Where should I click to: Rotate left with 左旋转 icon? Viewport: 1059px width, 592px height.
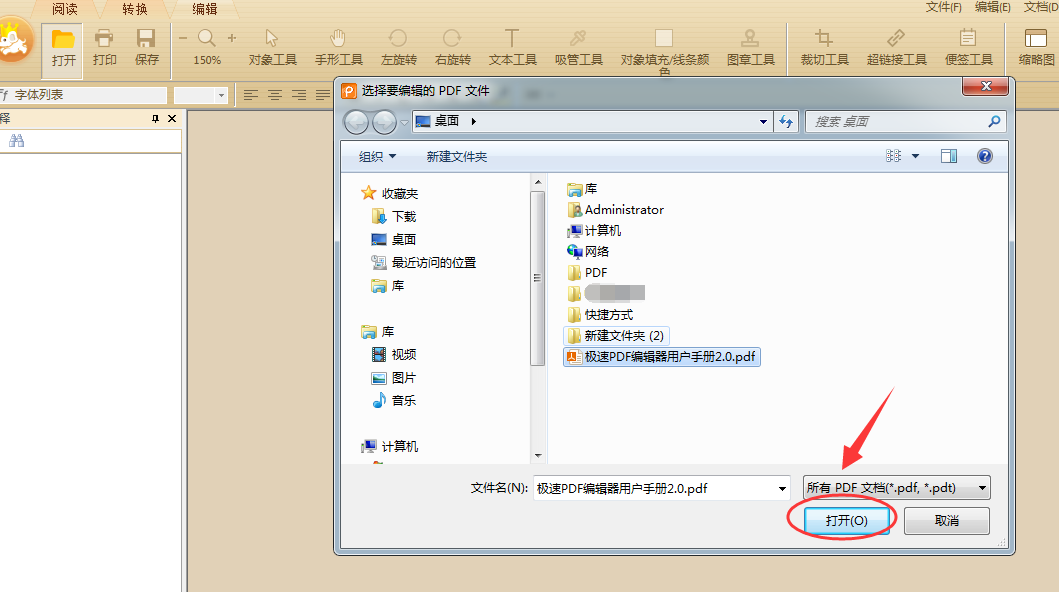pyautogui.click(x=398, y=47)
